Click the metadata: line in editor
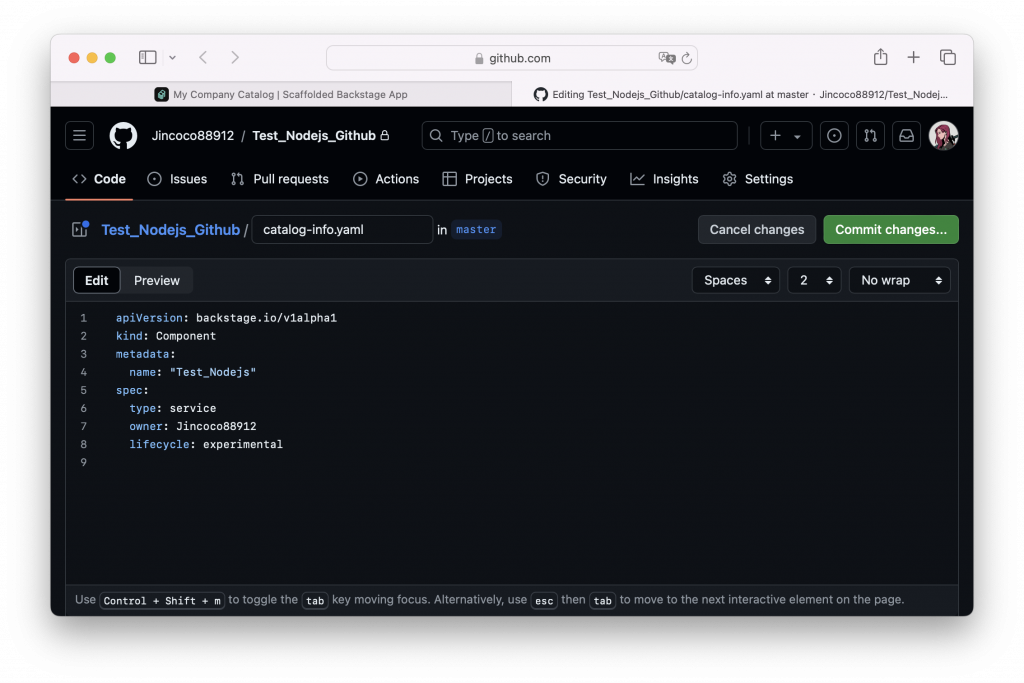 [146, 354]
